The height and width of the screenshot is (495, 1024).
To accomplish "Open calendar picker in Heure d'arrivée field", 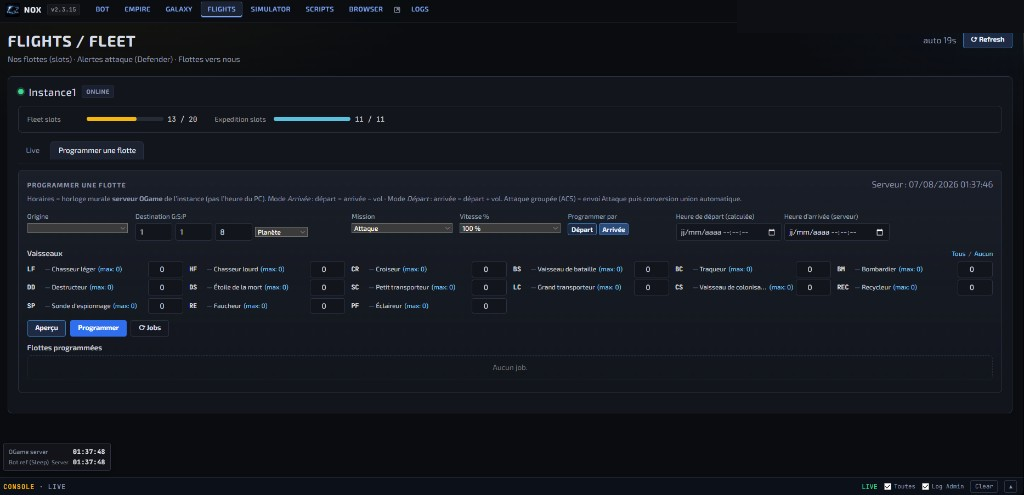I will [880, 232].
